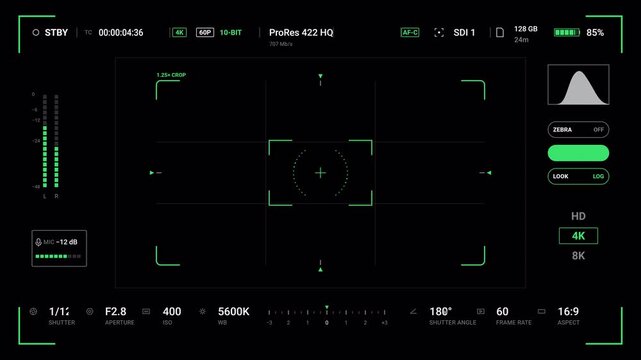
Task: Click the top center frame marker arrow
Action: tap(320, 76)
